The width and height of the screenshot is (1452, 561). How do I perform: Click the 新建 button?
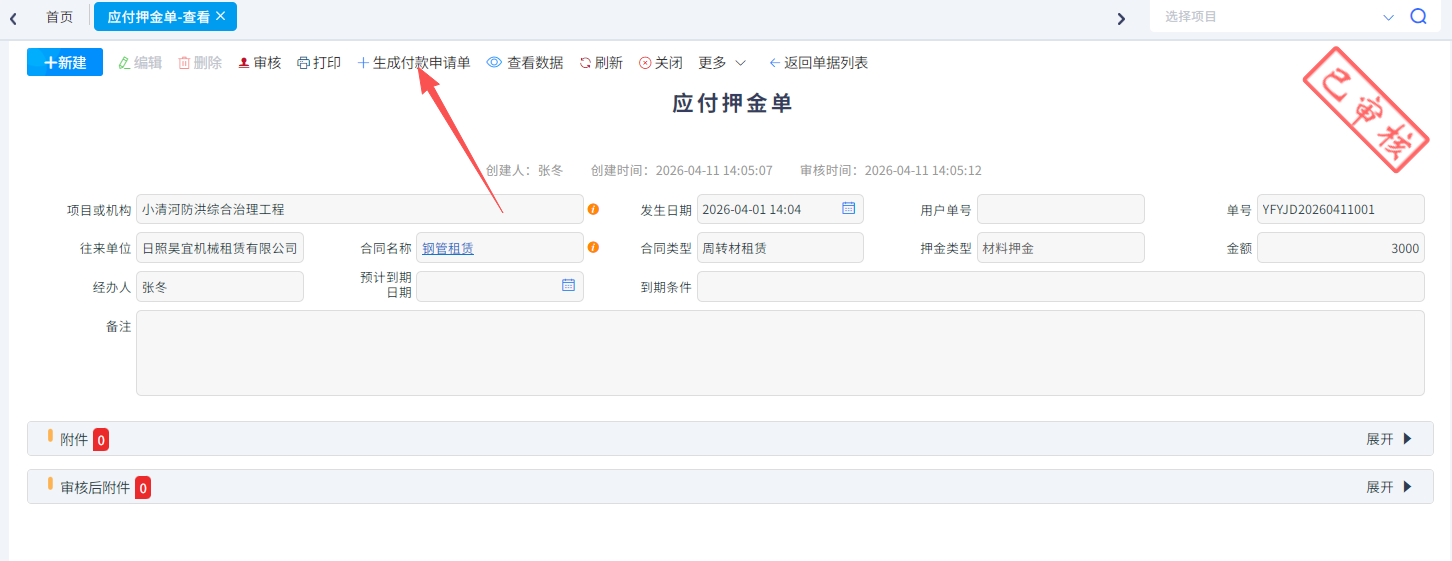(65, 62)
